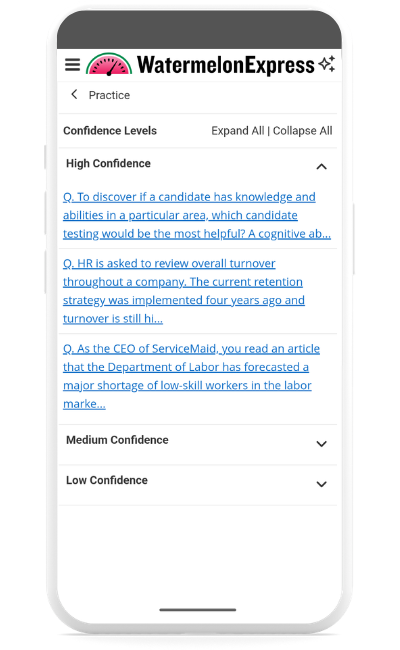
Task: Expand the Low Confidence section chevron
Action: [x=321, y=484]
